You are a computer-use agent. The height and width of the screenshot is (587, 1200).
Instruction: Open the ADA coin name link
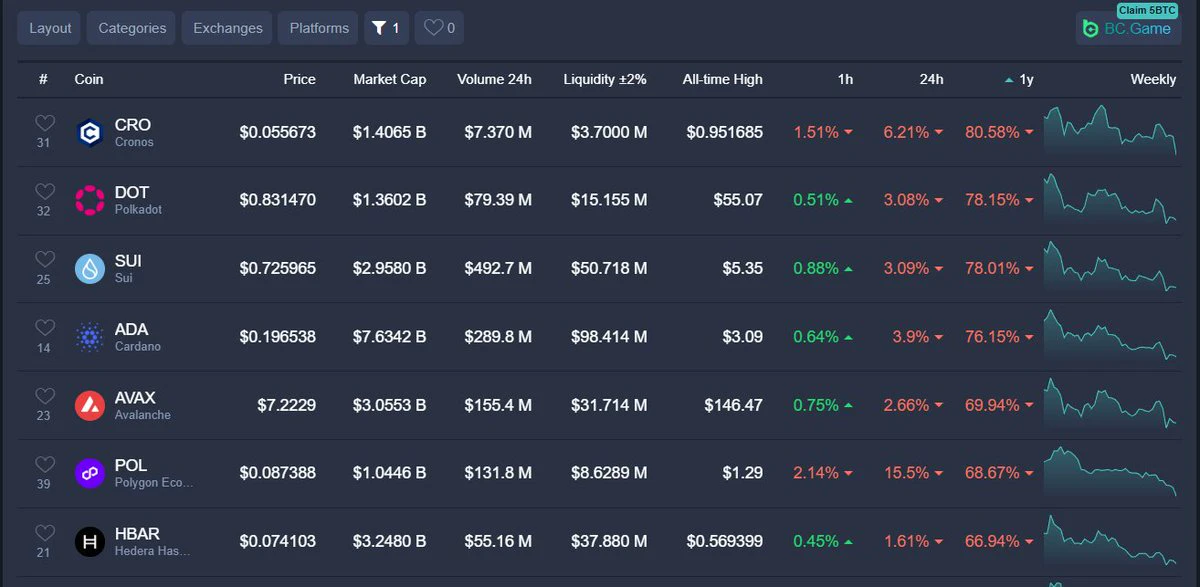131,329
